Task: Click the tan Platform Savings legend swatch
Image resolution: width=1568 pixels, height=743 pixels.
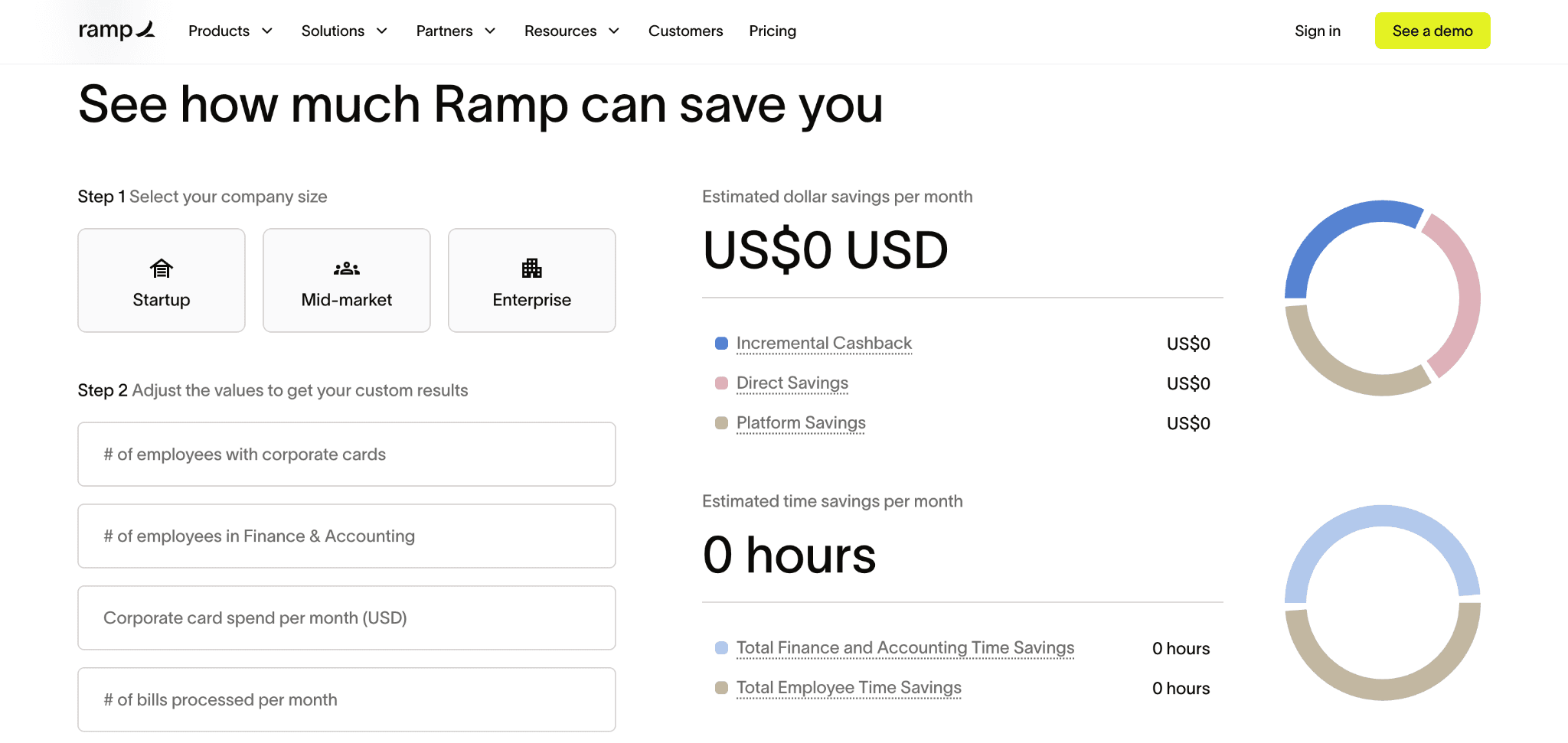Action: click(721, 423)
